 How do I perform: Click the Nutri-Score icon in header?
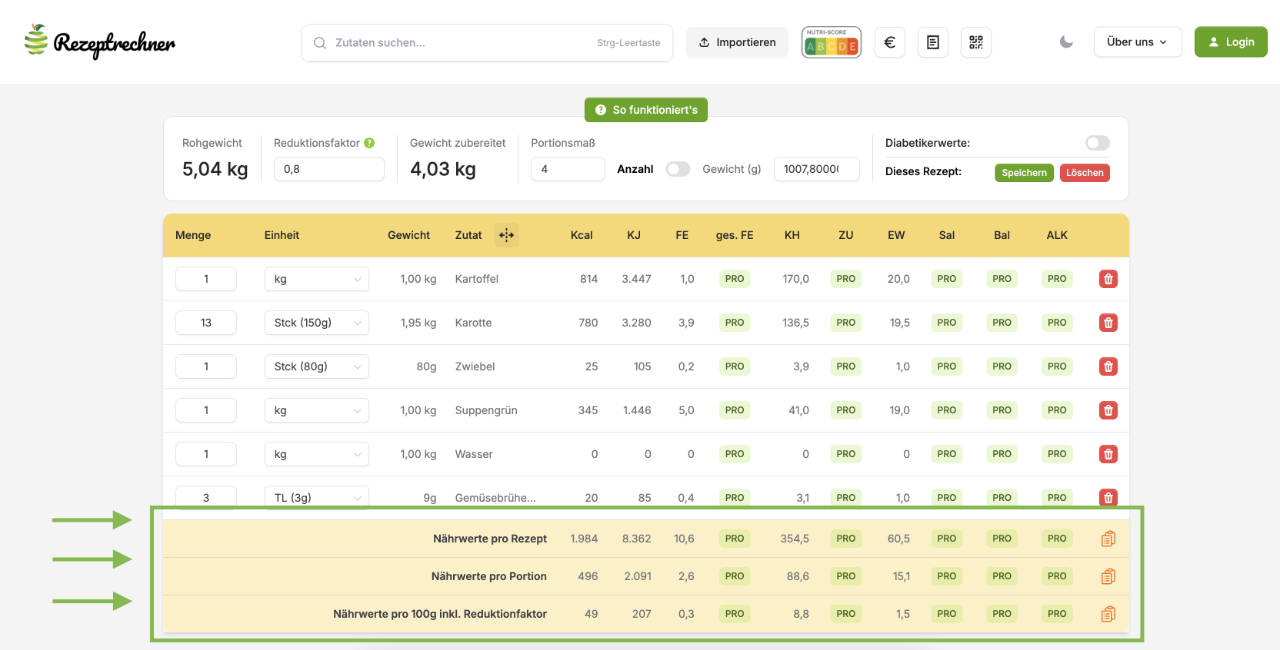tap(831, 42)
